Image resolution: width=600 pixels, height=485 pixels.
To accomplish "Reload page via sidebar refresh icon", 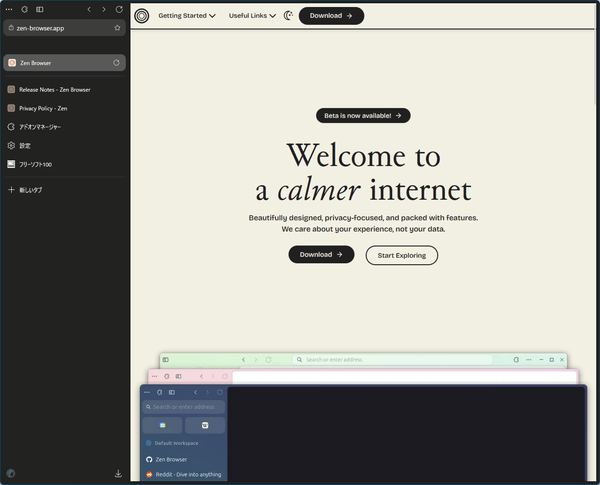I will click(x=119, y=9).
